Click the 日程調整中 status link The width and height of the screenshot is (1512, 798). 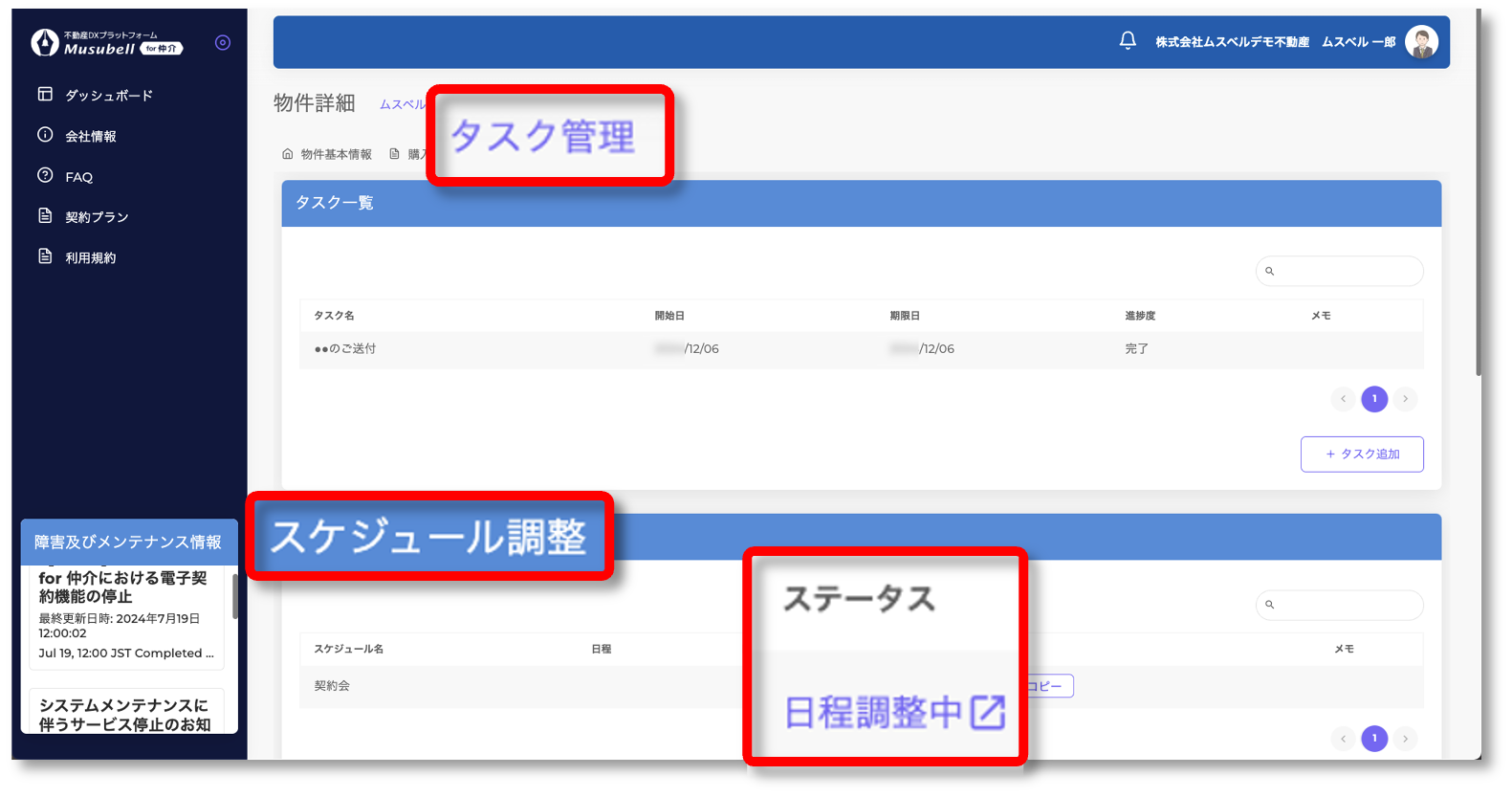coord(872,713)
